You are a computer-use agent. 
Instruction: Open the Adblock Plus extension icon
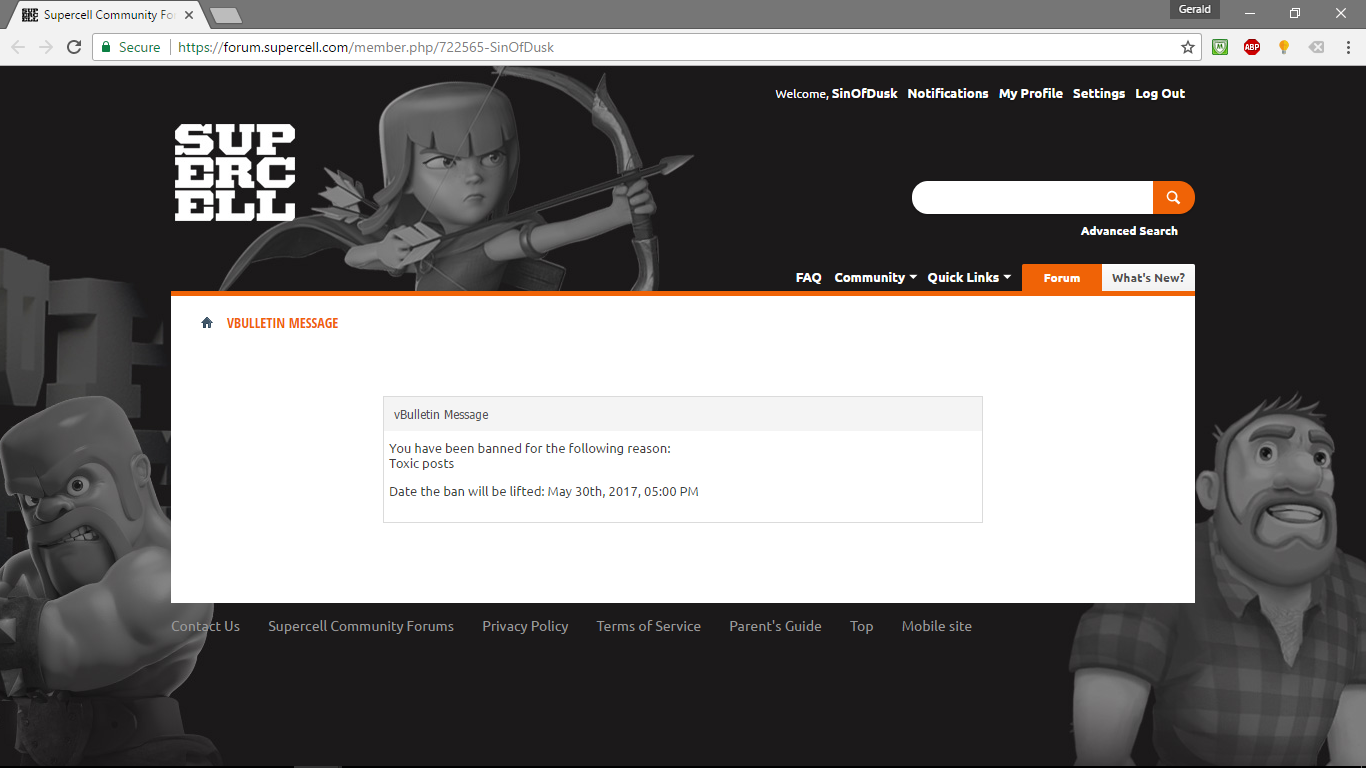tap(1252, 47)
